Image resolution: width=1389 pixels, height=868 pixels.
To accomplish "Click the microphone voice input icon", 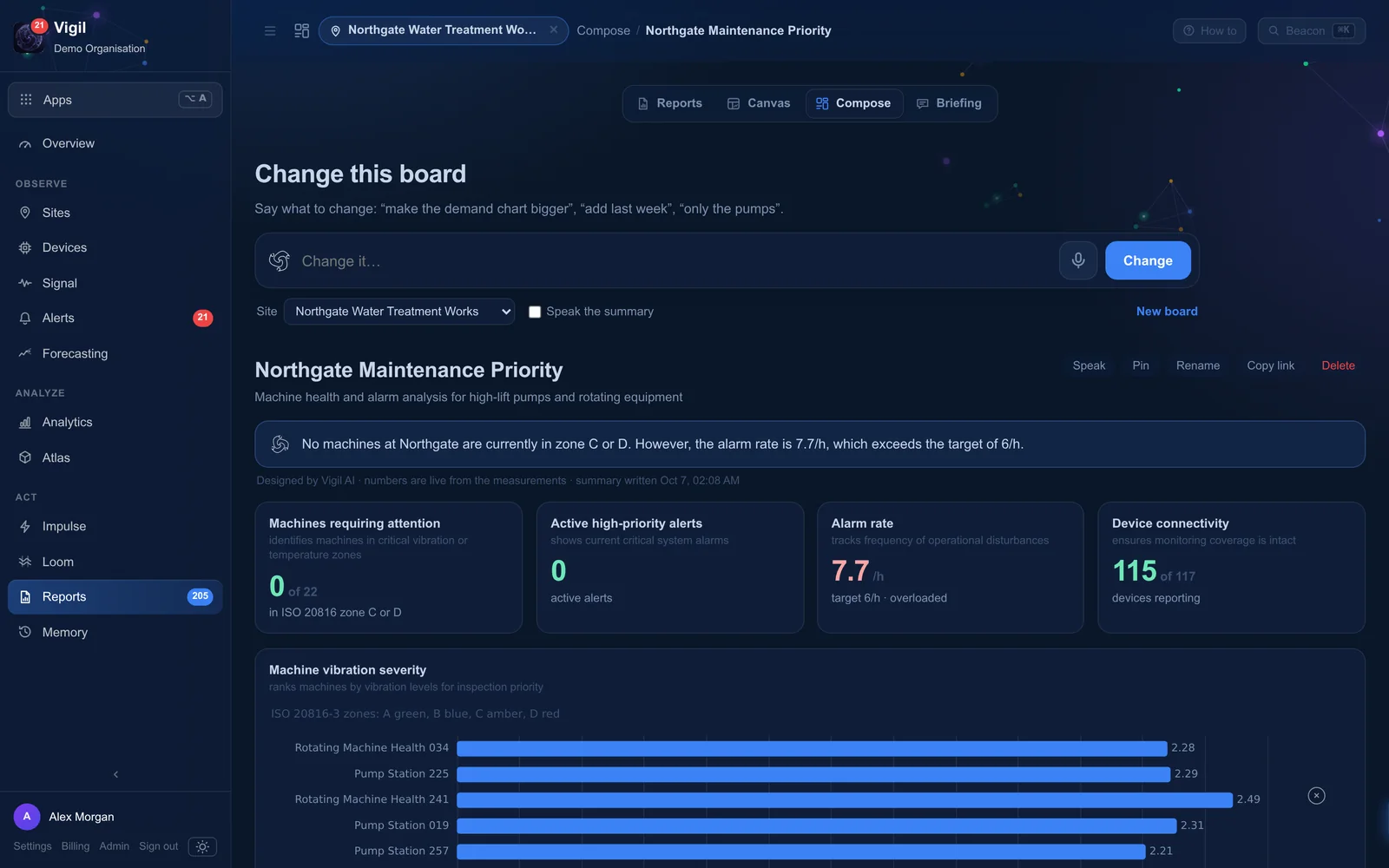I will click(x=1077, y=260).
